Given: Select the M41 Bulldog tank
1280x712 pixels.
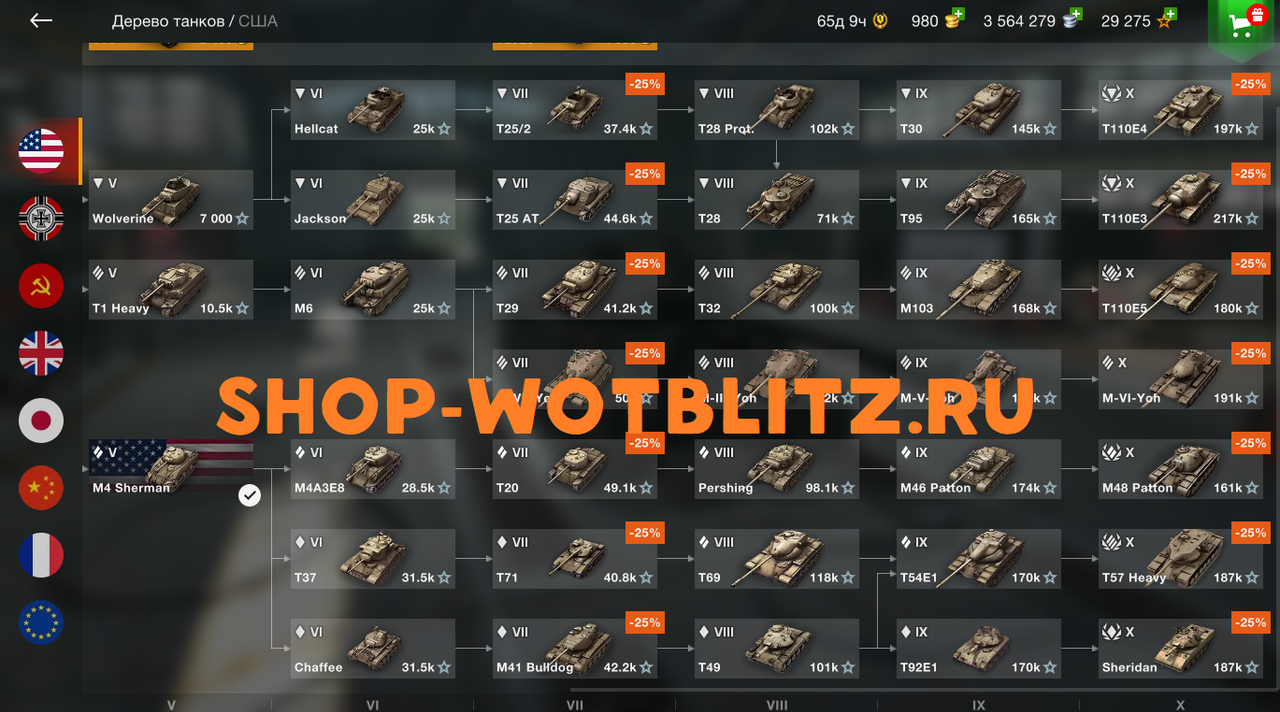Looking at the screenshot, I should 574,648.
